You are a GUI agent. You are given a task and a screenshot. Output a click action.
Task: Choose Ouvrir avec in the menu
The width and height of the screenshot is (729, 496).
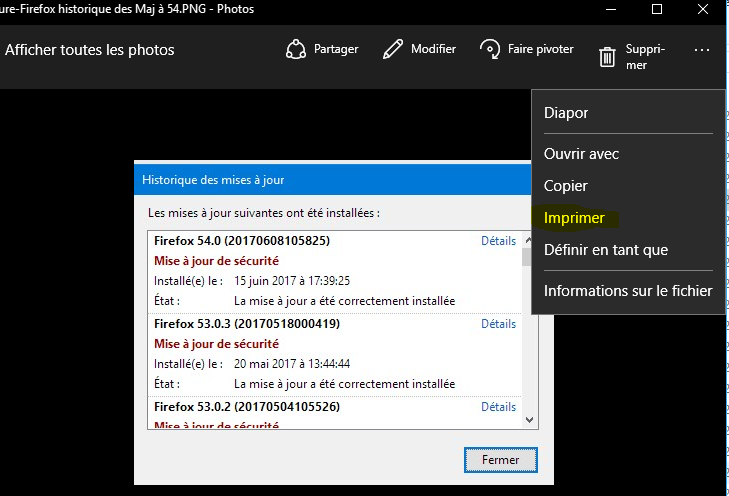[581, 154]
